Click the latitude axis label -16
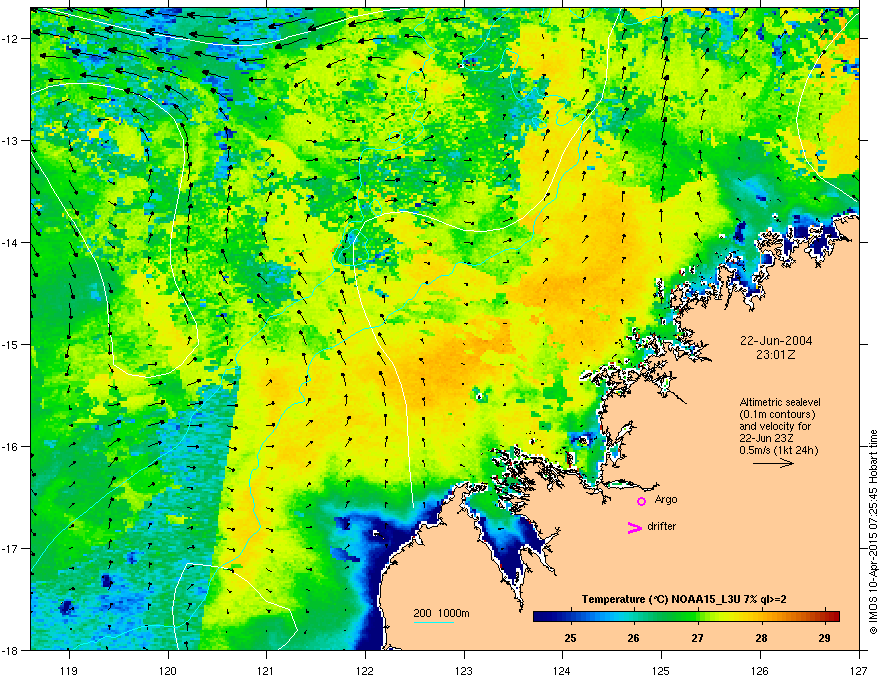 coord(11,447)
